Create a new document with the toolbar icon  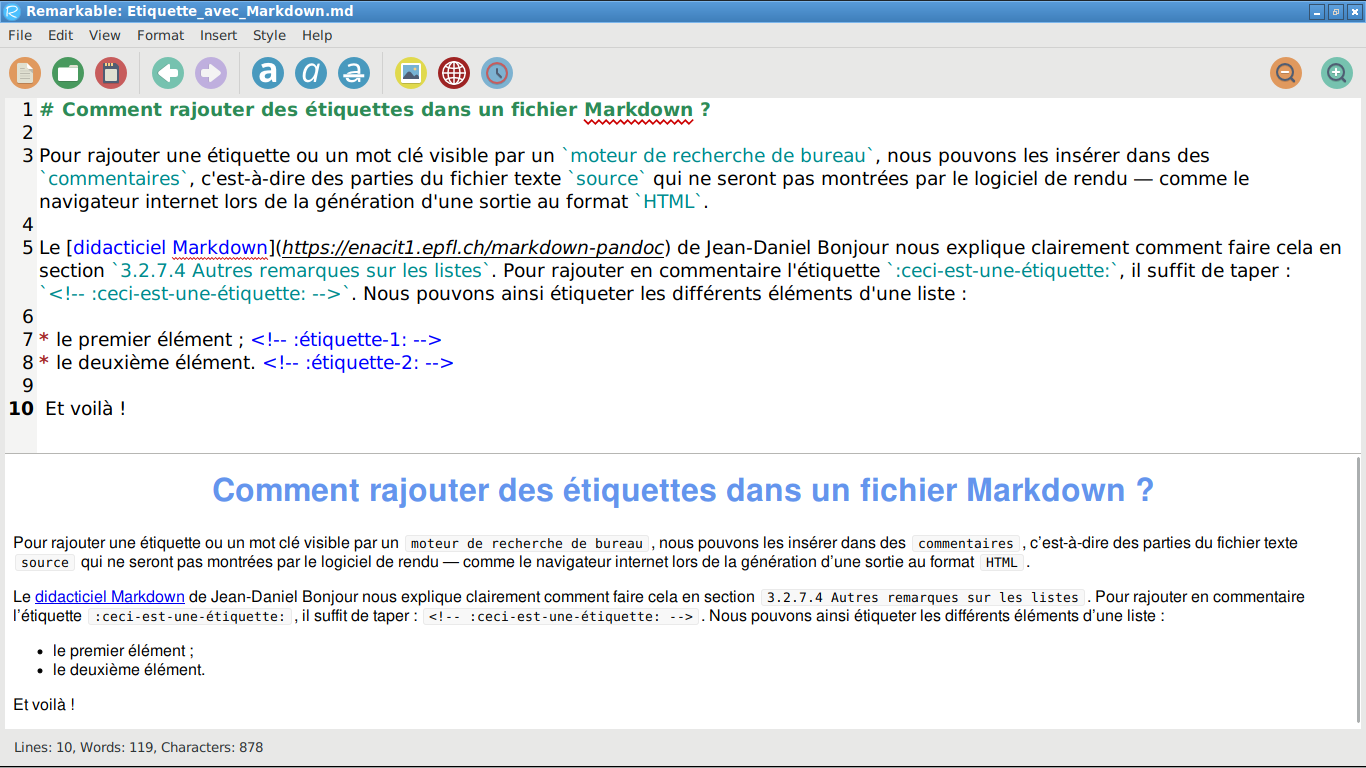coord(25,73)
